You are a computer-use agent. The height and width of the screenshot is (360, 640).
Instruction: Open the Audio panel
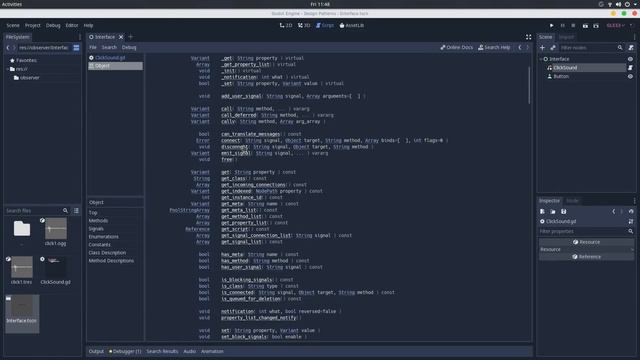click(x=189, y=351)
